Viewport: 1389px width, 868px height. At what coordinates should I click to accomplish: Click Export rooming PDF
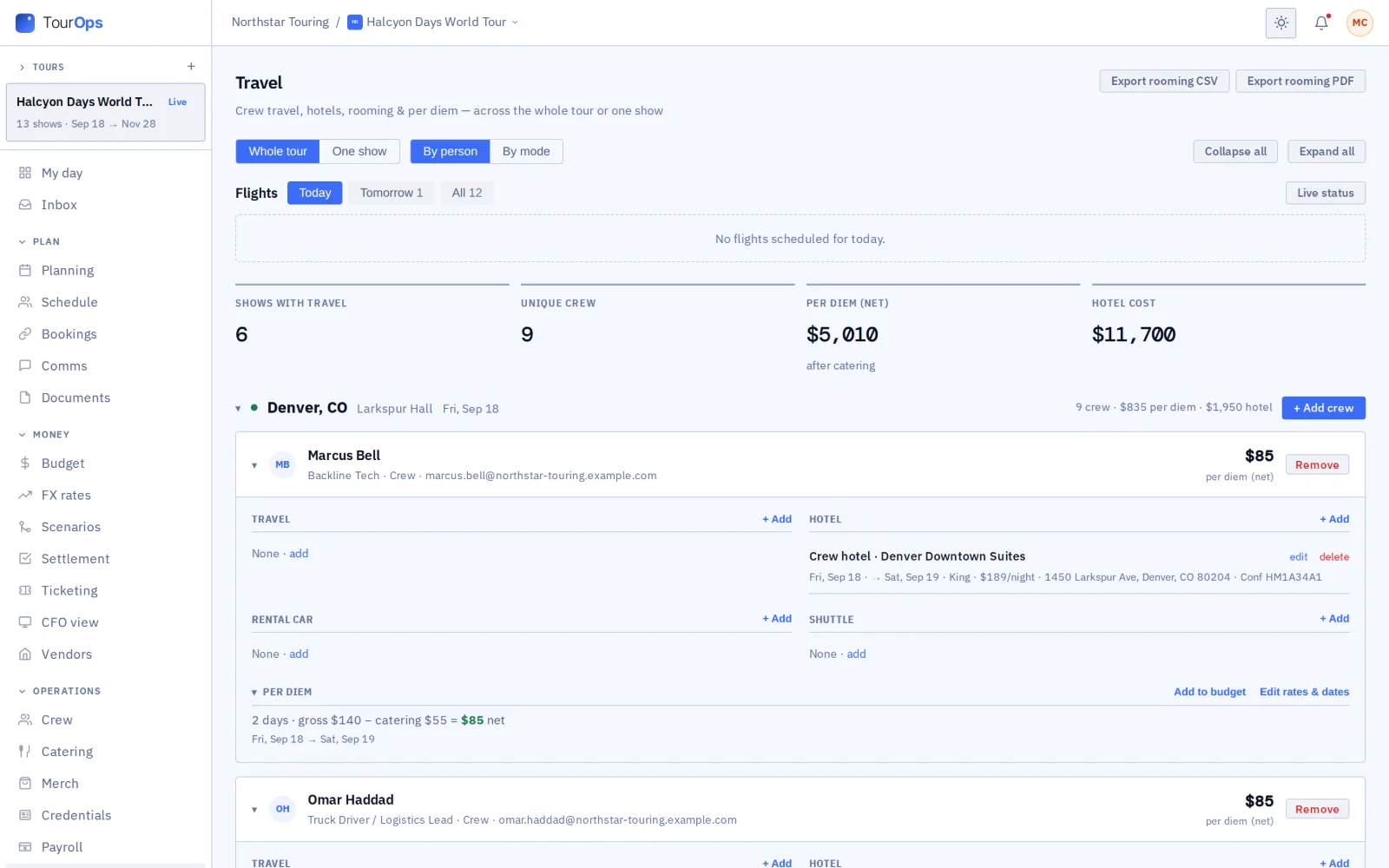tap(1300, 81)
